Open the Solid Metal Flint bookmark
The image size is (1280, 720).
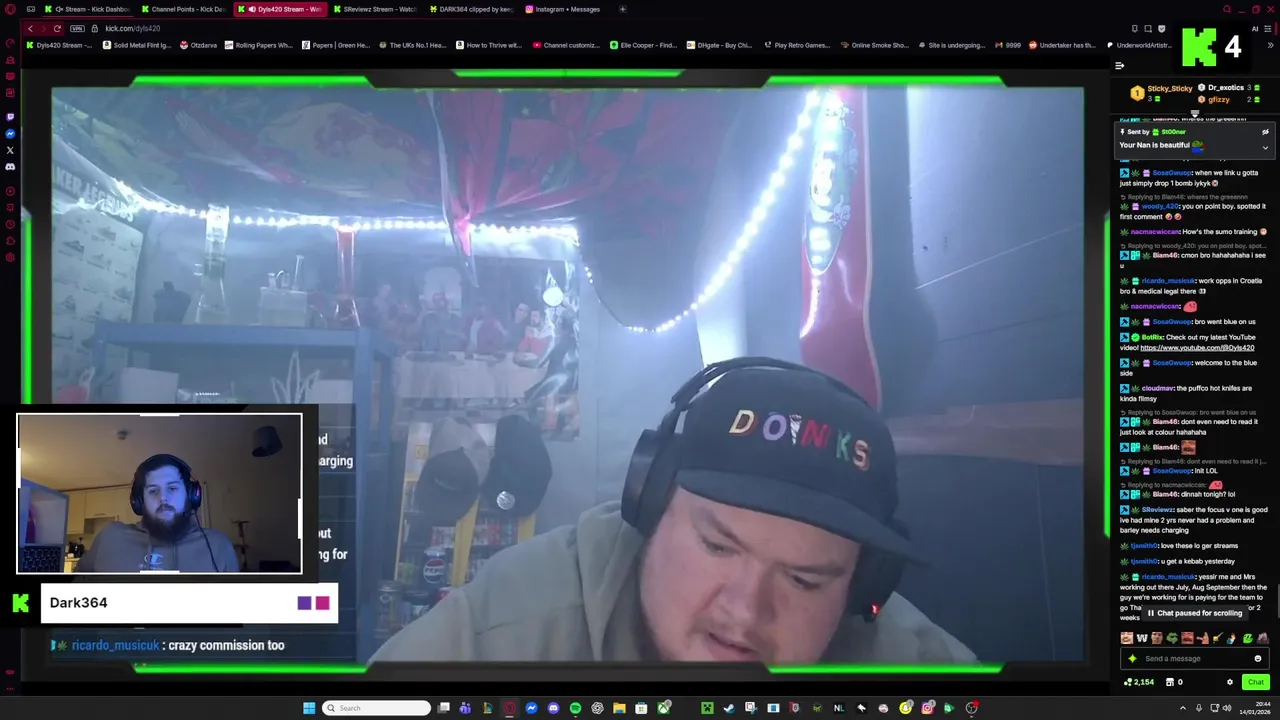coord(138,45)
